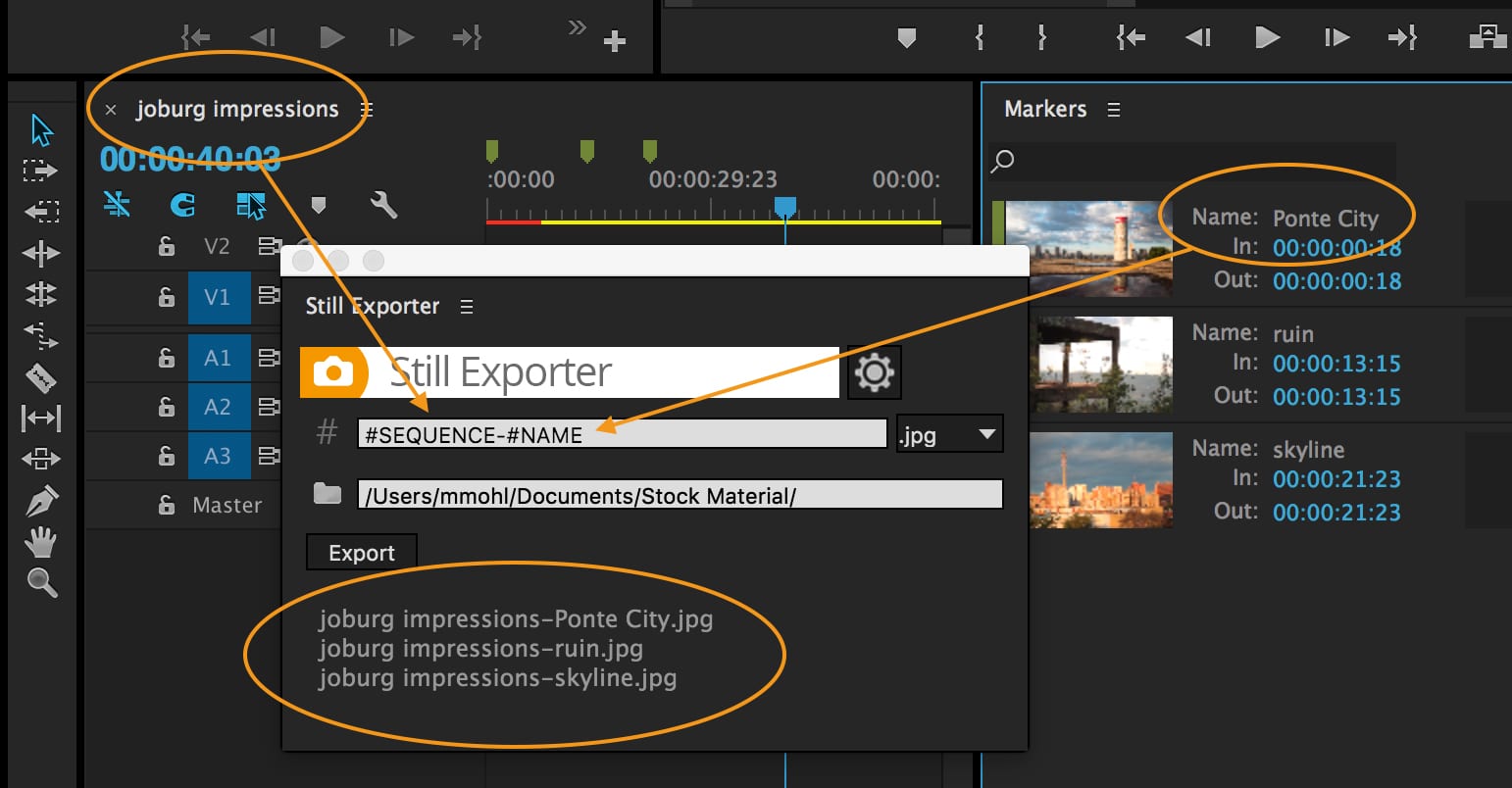Open the .jpg file format dropdown
Viewport: 1512px width, 788px height.
click(949, 434)
